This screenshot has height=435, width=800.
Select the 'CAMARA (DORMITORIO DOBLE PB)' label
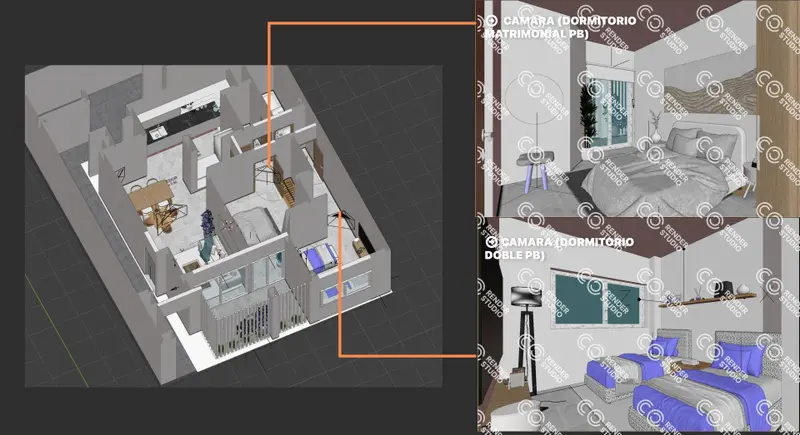pyautogui.click(x=559, y=248)
